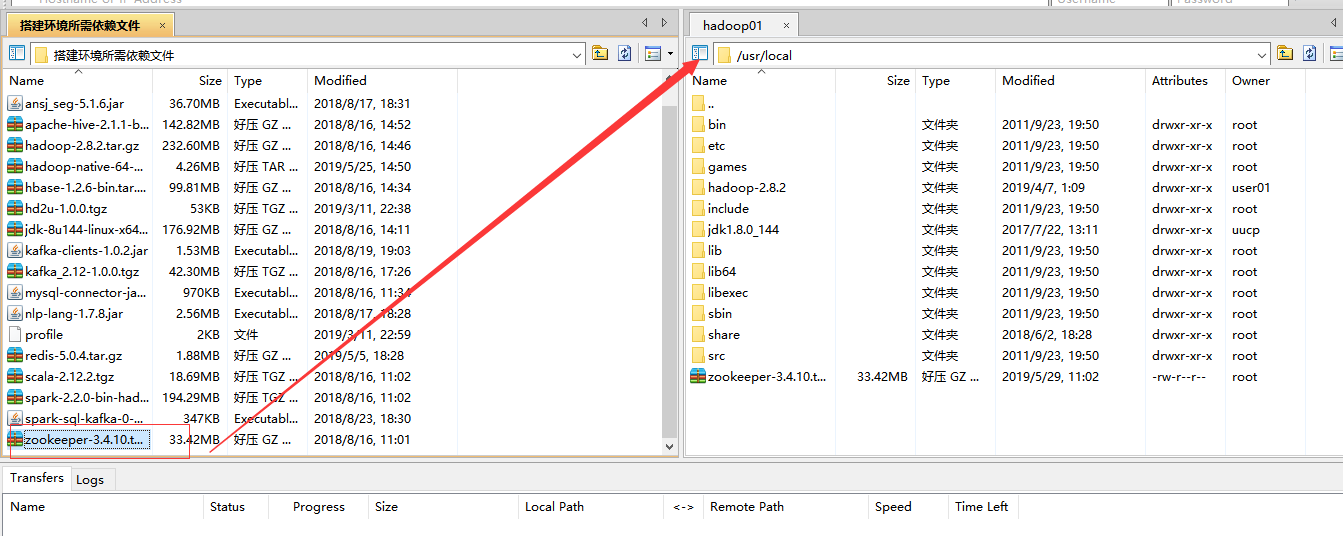Click the kafka-clients-1.0.2.jar file icon
This screenshot has height=536, width=1343.
point(15,250)
